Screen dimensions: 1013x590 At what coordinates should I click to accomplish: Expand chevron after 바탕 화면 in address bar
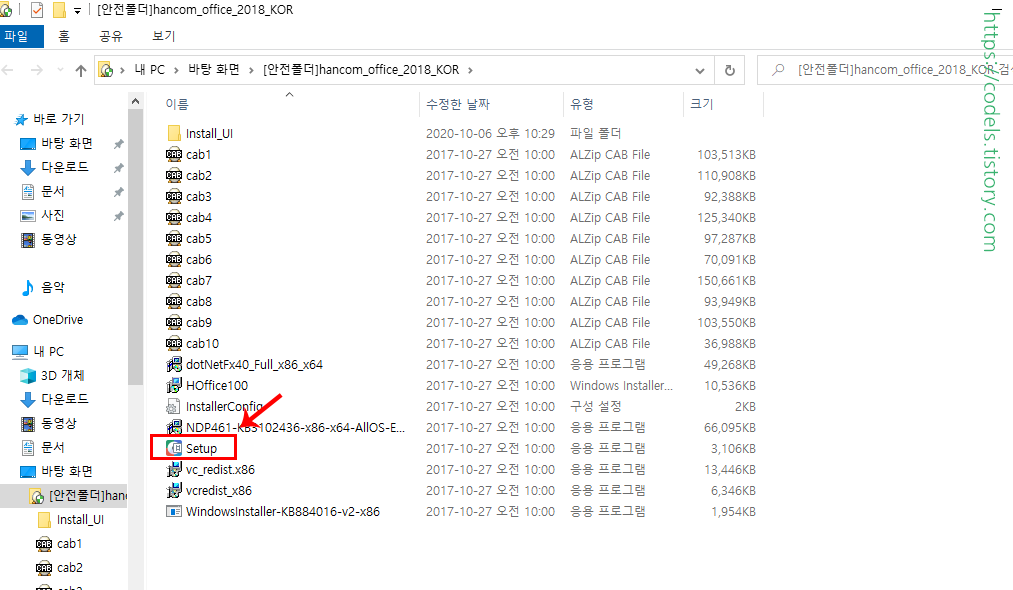(251, 70)
